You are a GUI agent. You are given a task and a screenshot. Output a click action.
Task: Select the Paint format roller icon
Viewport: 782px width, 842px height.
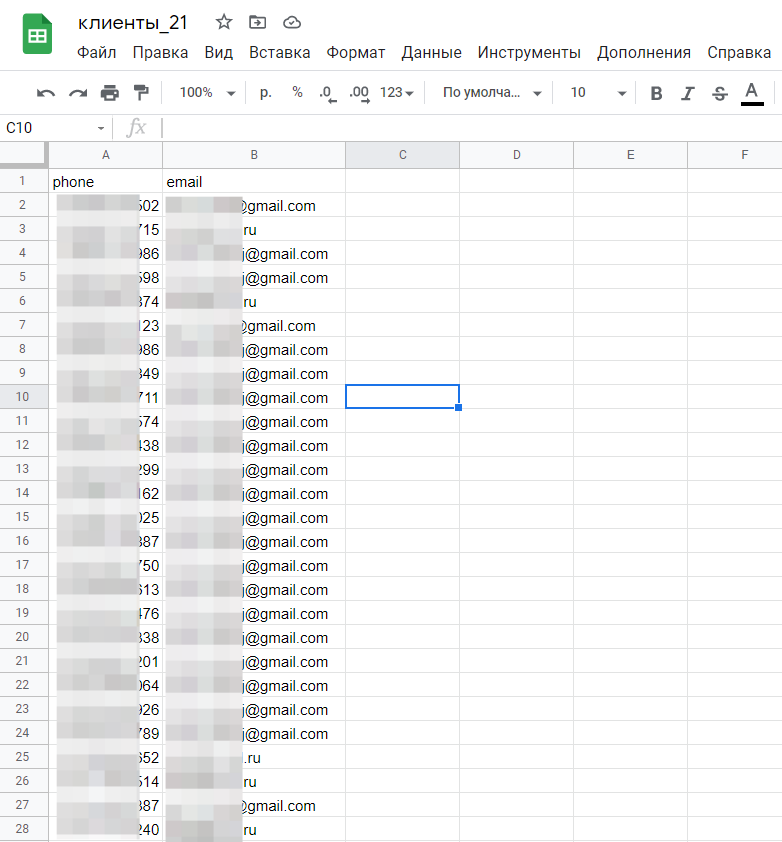click(141, 93)
